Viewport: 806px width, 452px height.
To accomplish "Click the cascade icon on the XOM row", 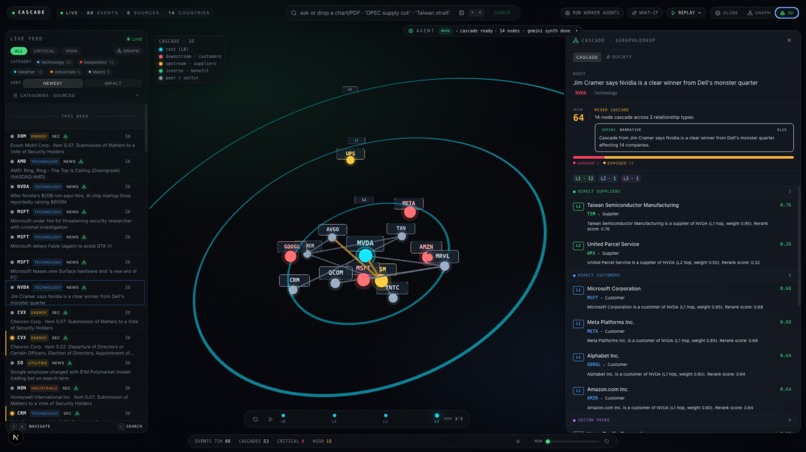I will 65,136.
